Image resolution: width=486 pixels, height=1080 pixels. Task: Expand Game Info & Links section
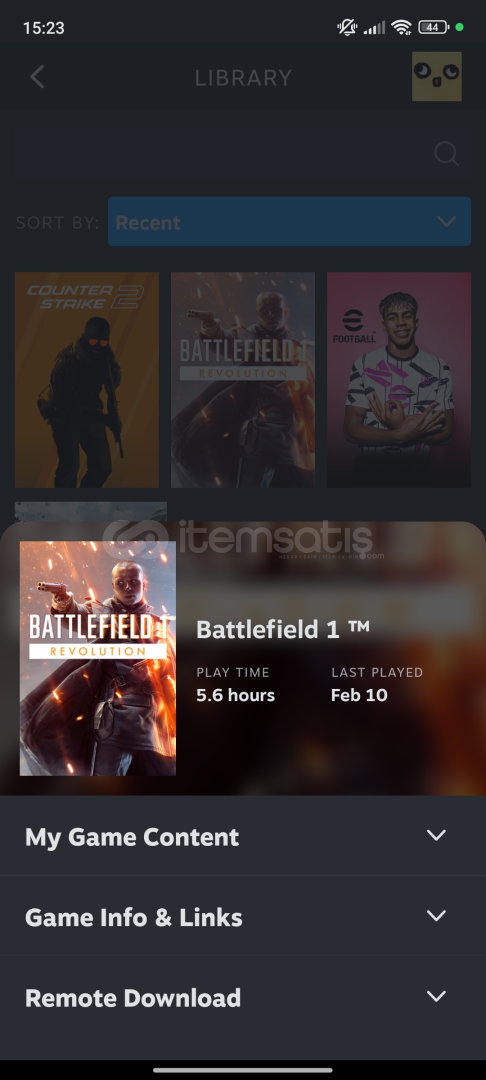point(243,916)
